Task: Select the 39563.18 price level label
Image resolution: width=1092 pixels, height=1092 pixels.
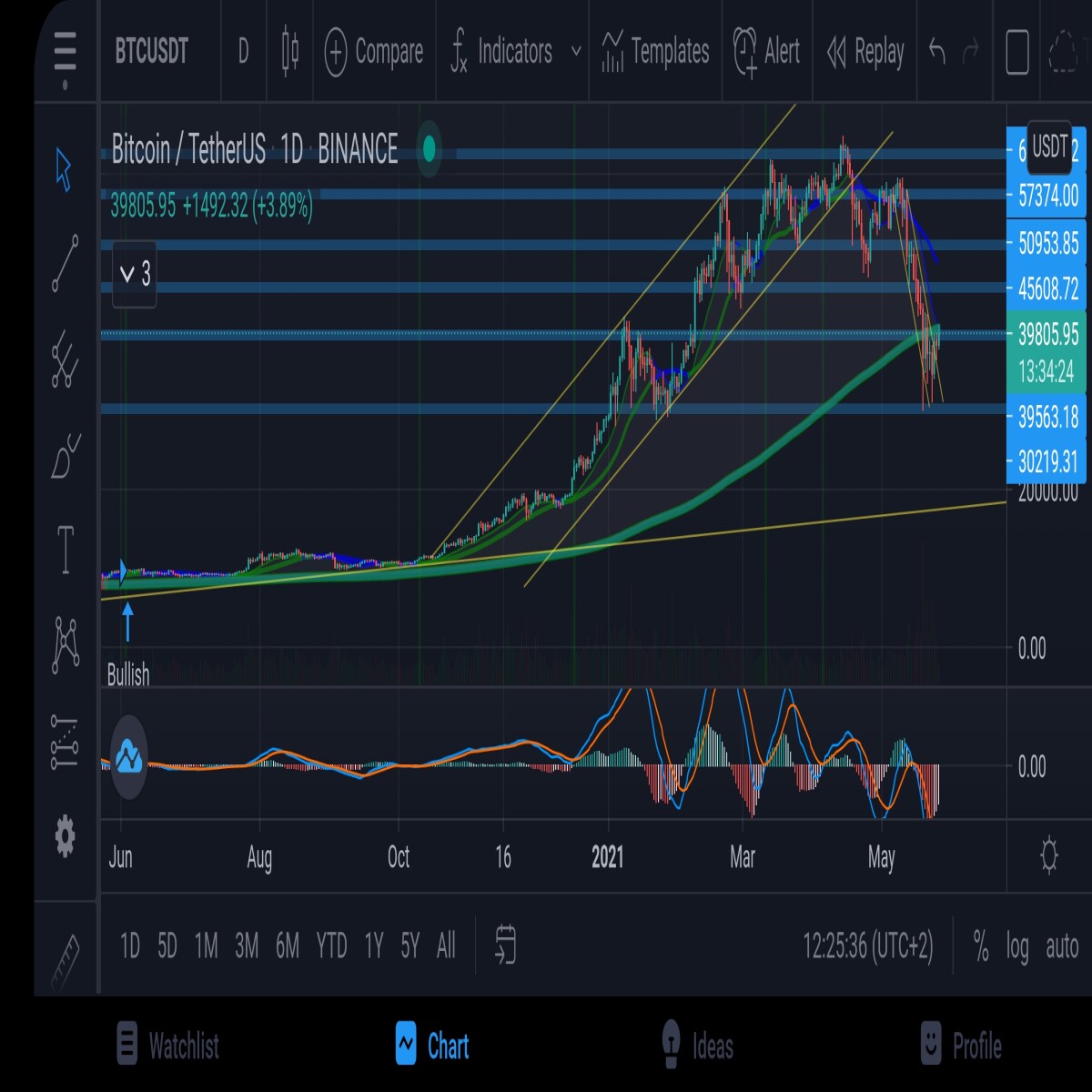Action: pyautogui.click(x=1046, y=417)
